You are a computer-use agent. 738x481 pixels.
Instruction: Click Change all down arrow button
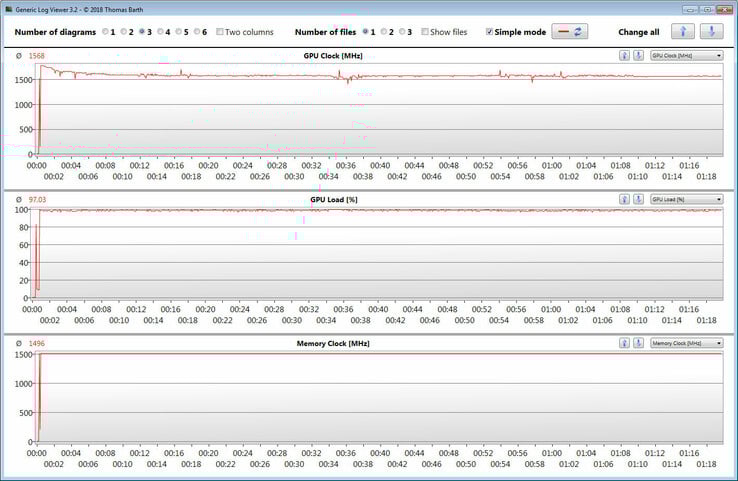(712, 32)
